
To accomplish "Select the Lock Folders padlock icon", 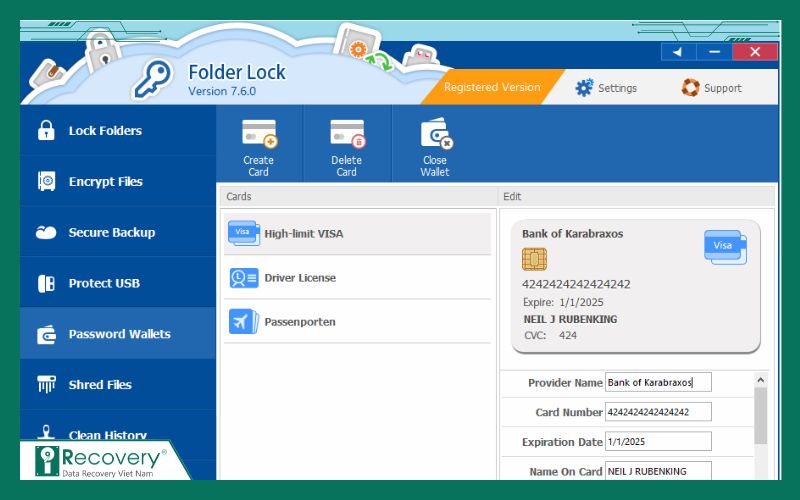I will pyautogui.click(x=46, y=131).
